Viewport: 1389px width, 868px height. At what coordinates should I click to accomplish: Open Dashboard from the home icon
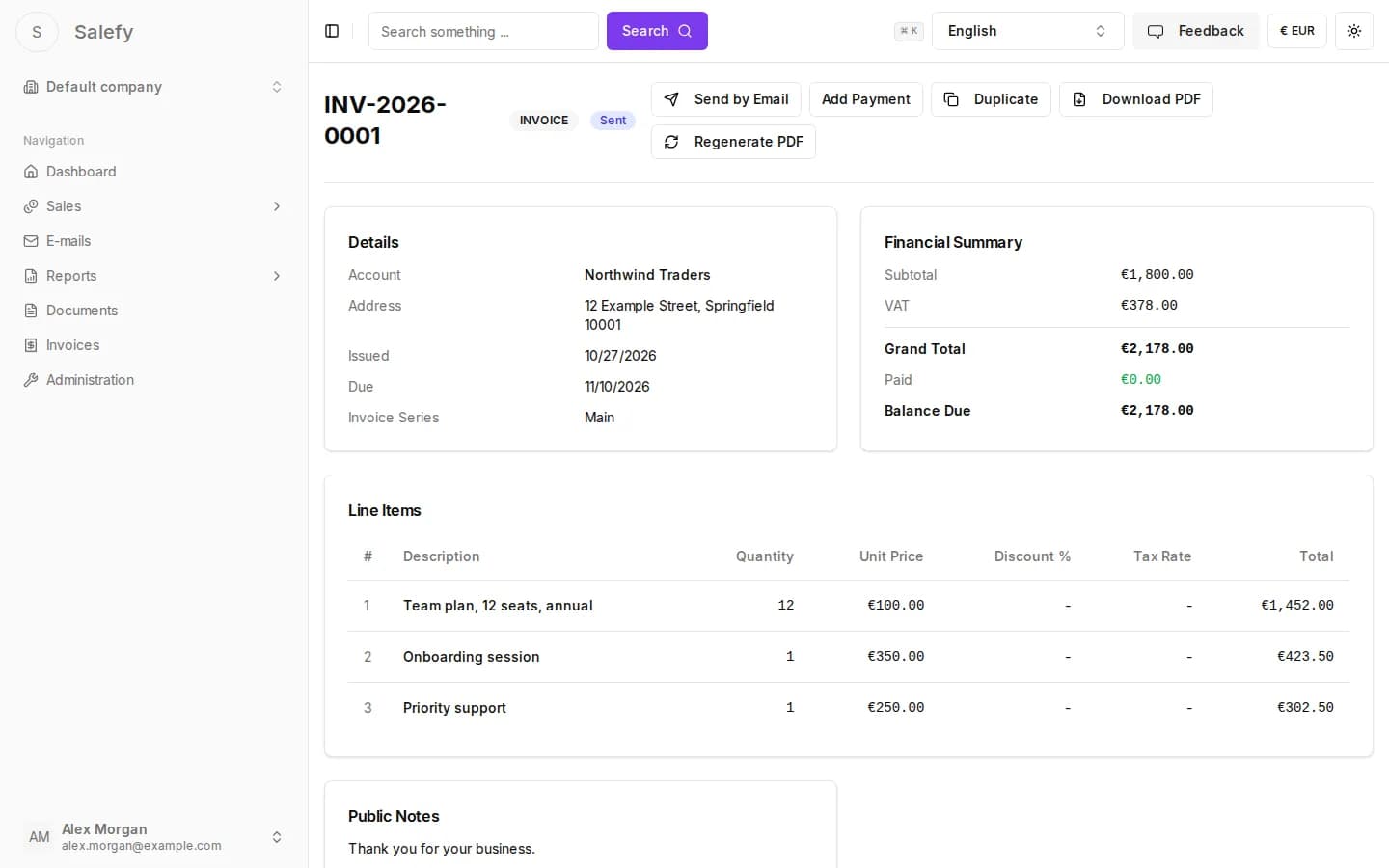(31, 172)
